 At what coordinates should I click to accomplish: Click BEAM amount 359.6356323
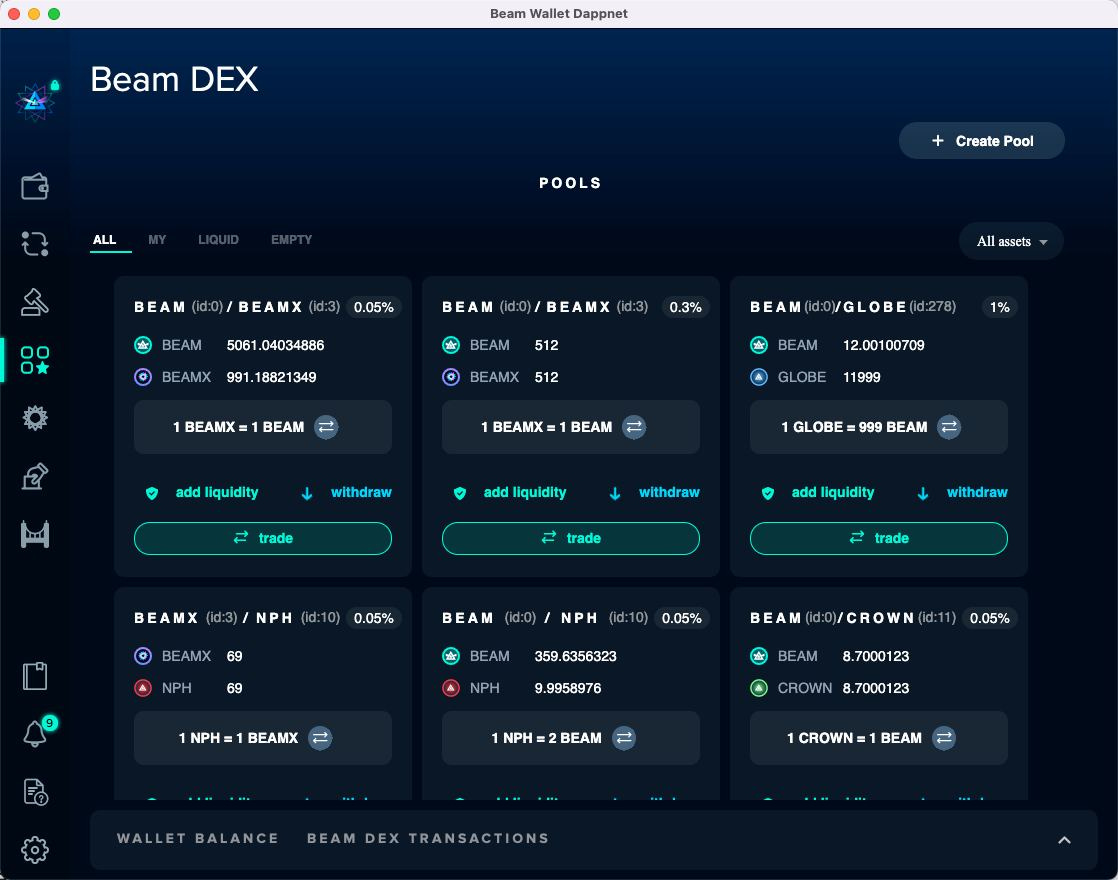click(575, 656)
